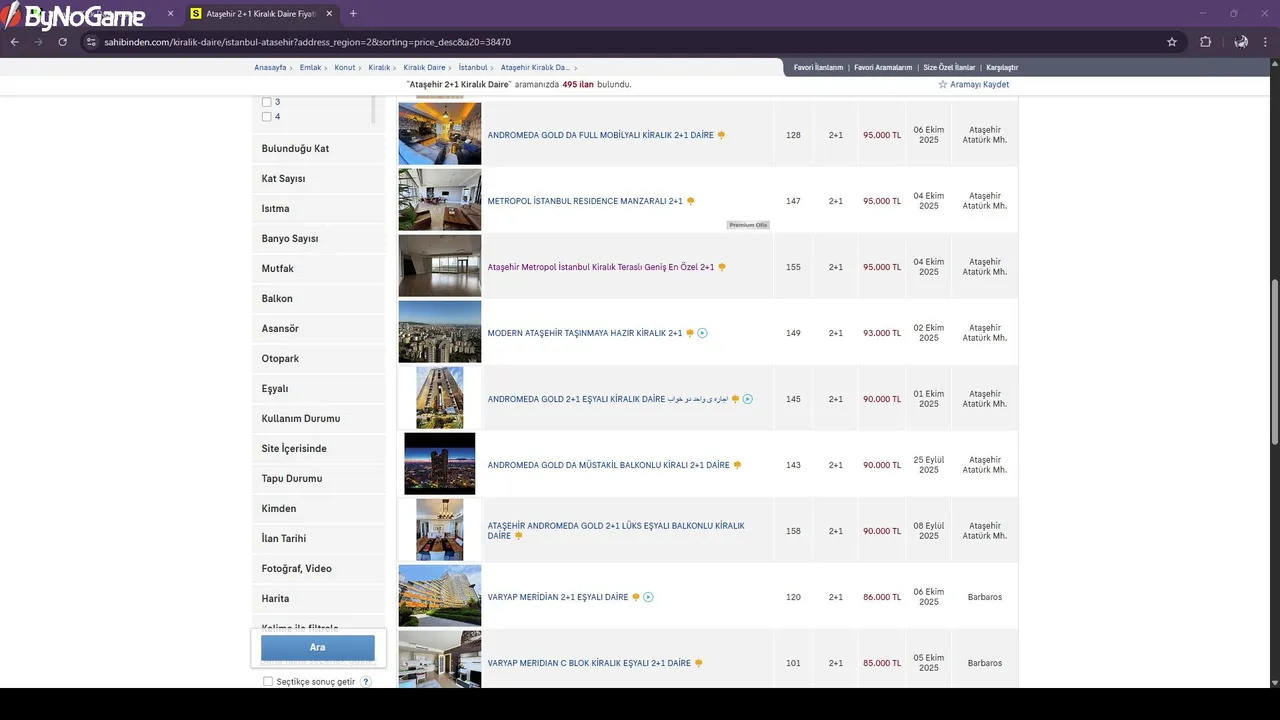Go to Kiralık Daire in the breadcrumb
The height and width of the screenshot is (720, 1280).
click(424, 68)
